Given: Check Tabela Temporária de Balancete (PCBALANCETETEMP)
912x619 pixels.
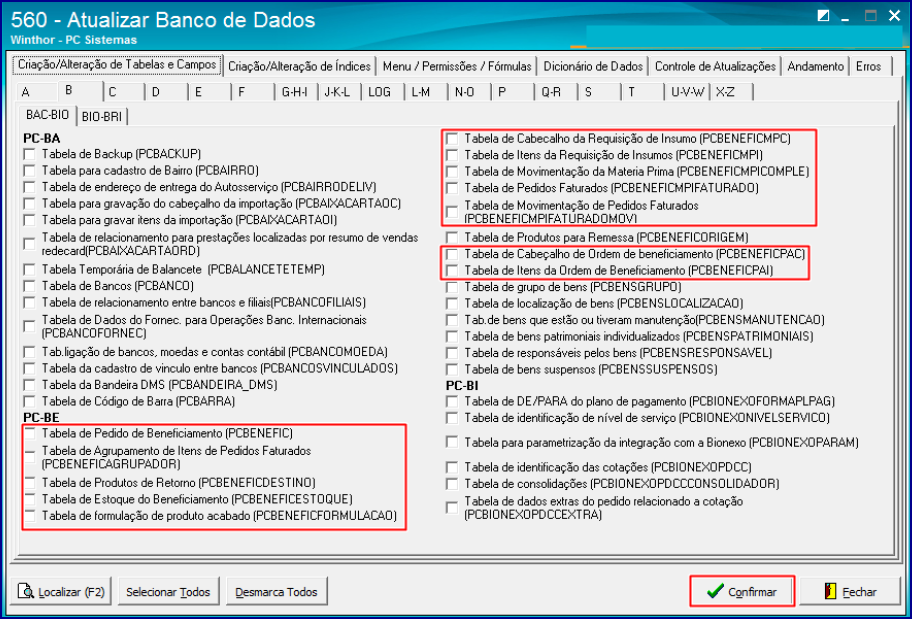Looking at the screenshot, I should coord(29,269).
